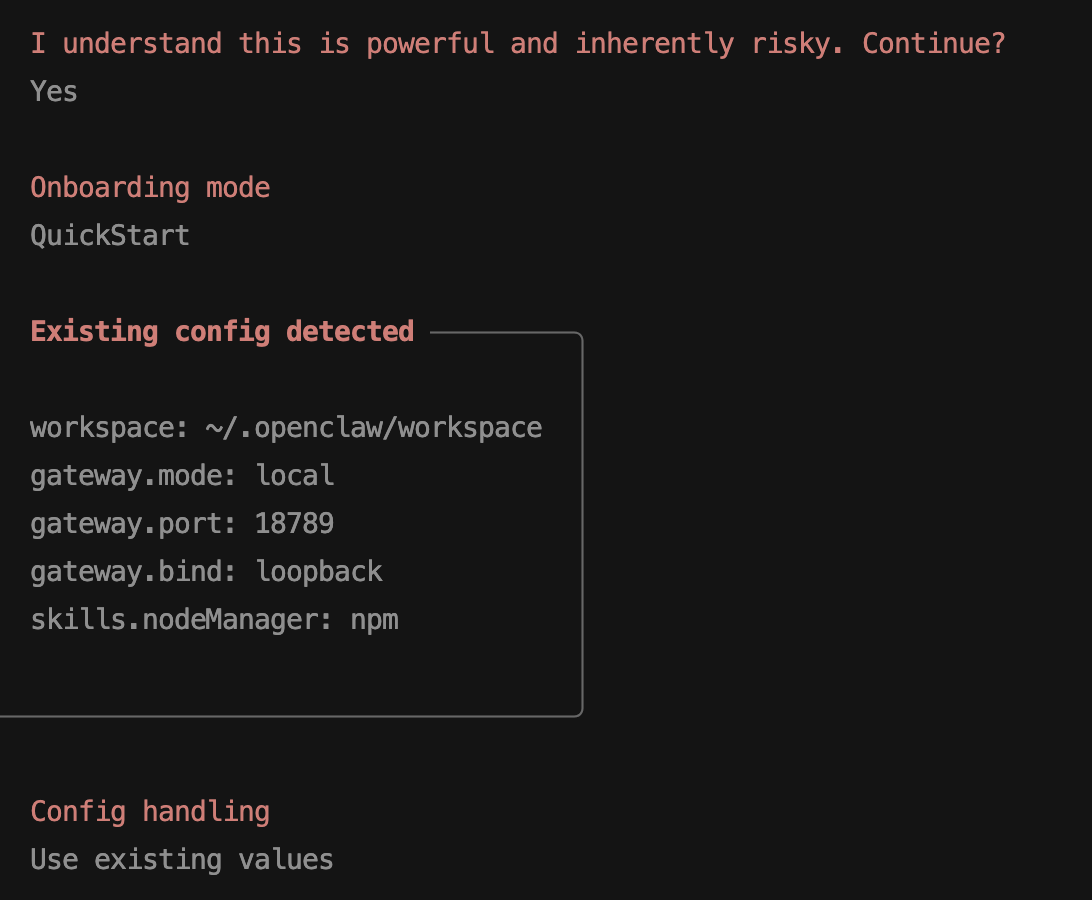Click the "Yes" answer below the risk prompt
This screenshot has width=1092, height=900.
tap(54, 91)
